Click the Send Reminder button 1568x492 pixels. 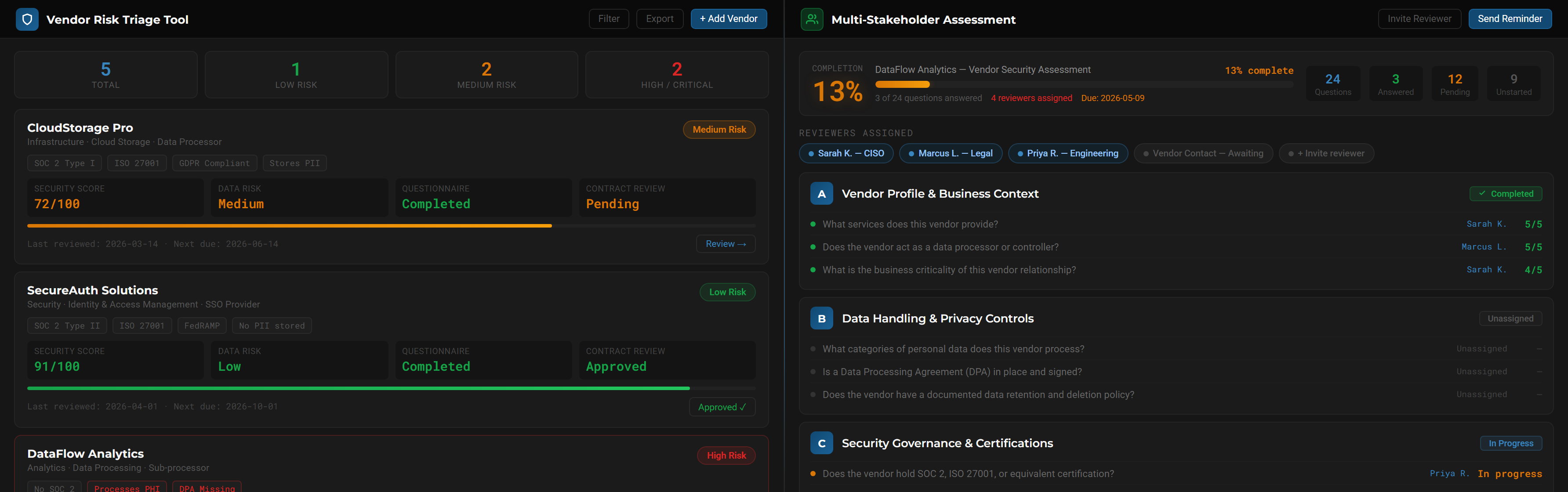pyautogui.click(x=1509, y=19)
